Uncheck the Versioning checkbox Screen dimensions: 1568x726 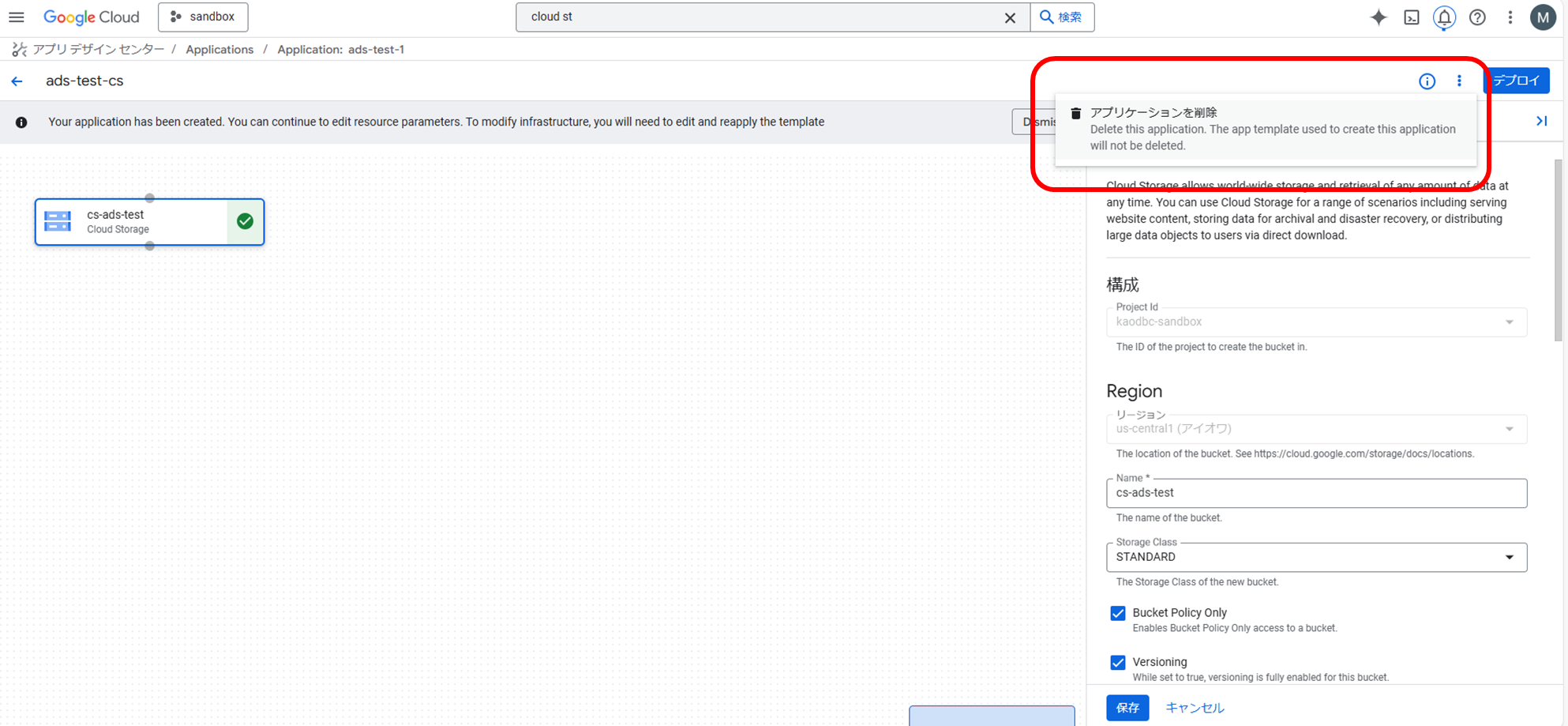pos(1118,662)
